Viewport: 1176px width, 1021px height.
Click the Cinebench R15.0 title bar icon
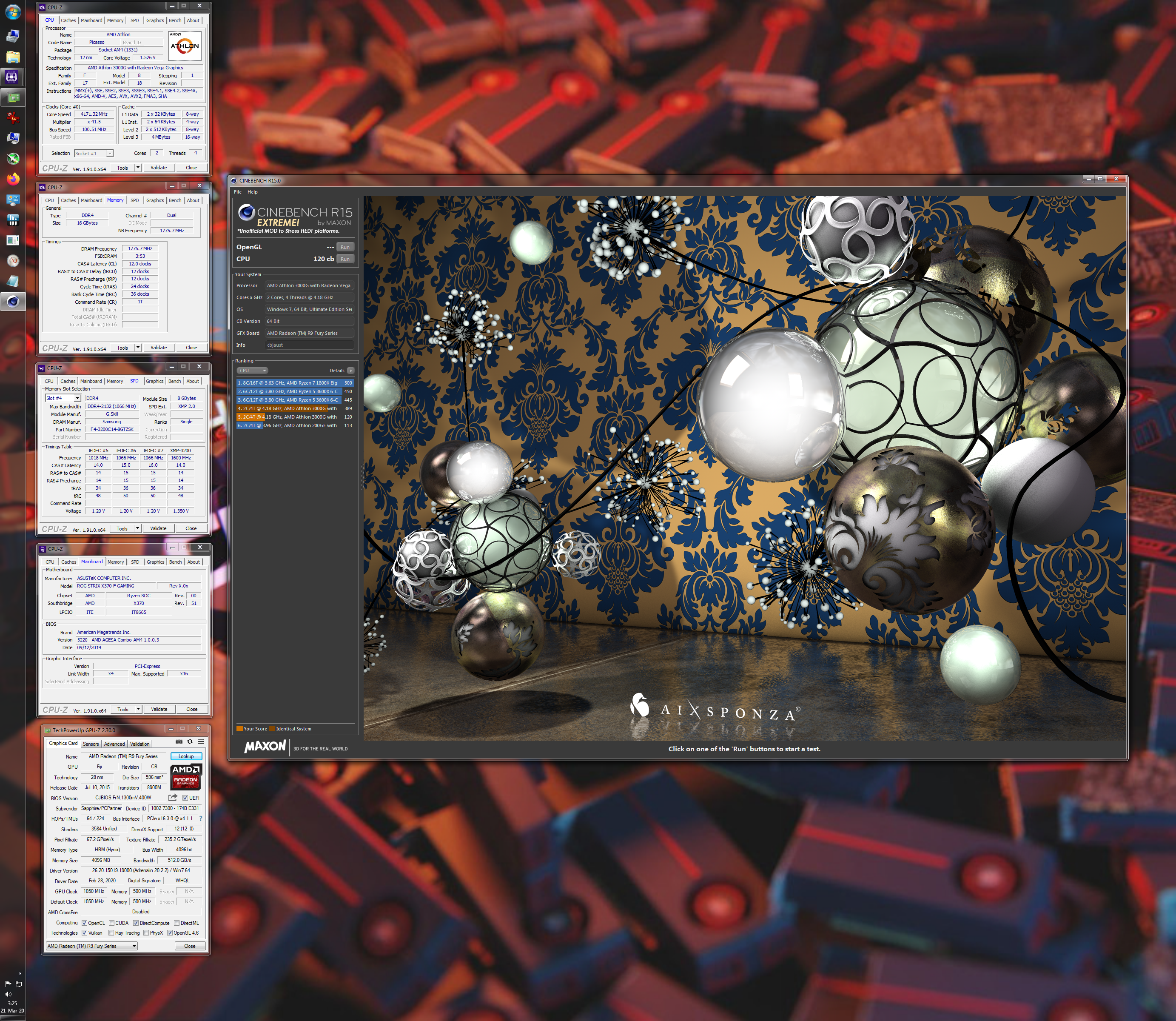pos(233,181)
